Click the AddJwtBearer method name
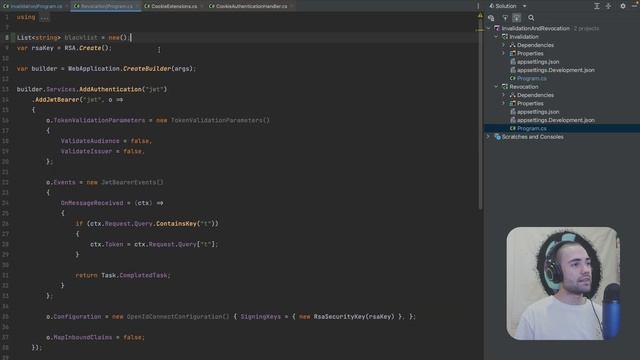This screenshot has height=360, width=640. 58,100
